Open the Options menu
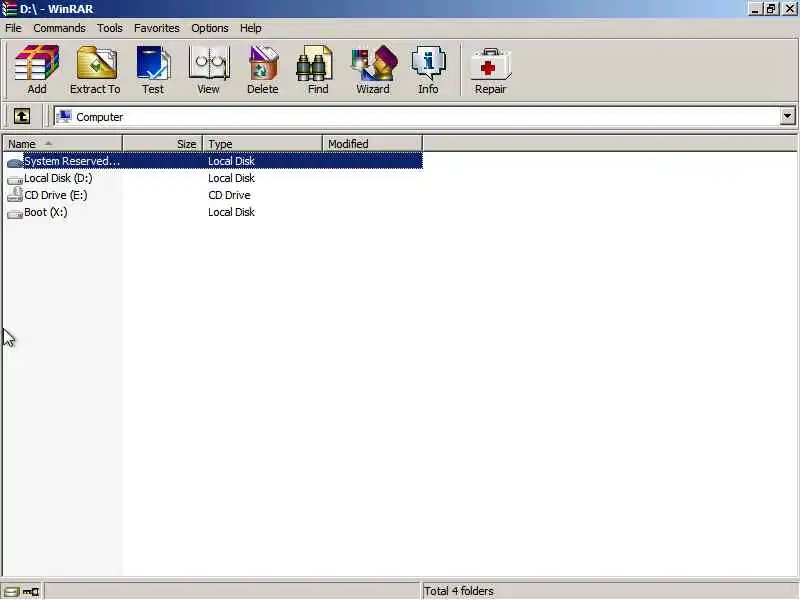This screenshot has height=600, width=800. 210,28
